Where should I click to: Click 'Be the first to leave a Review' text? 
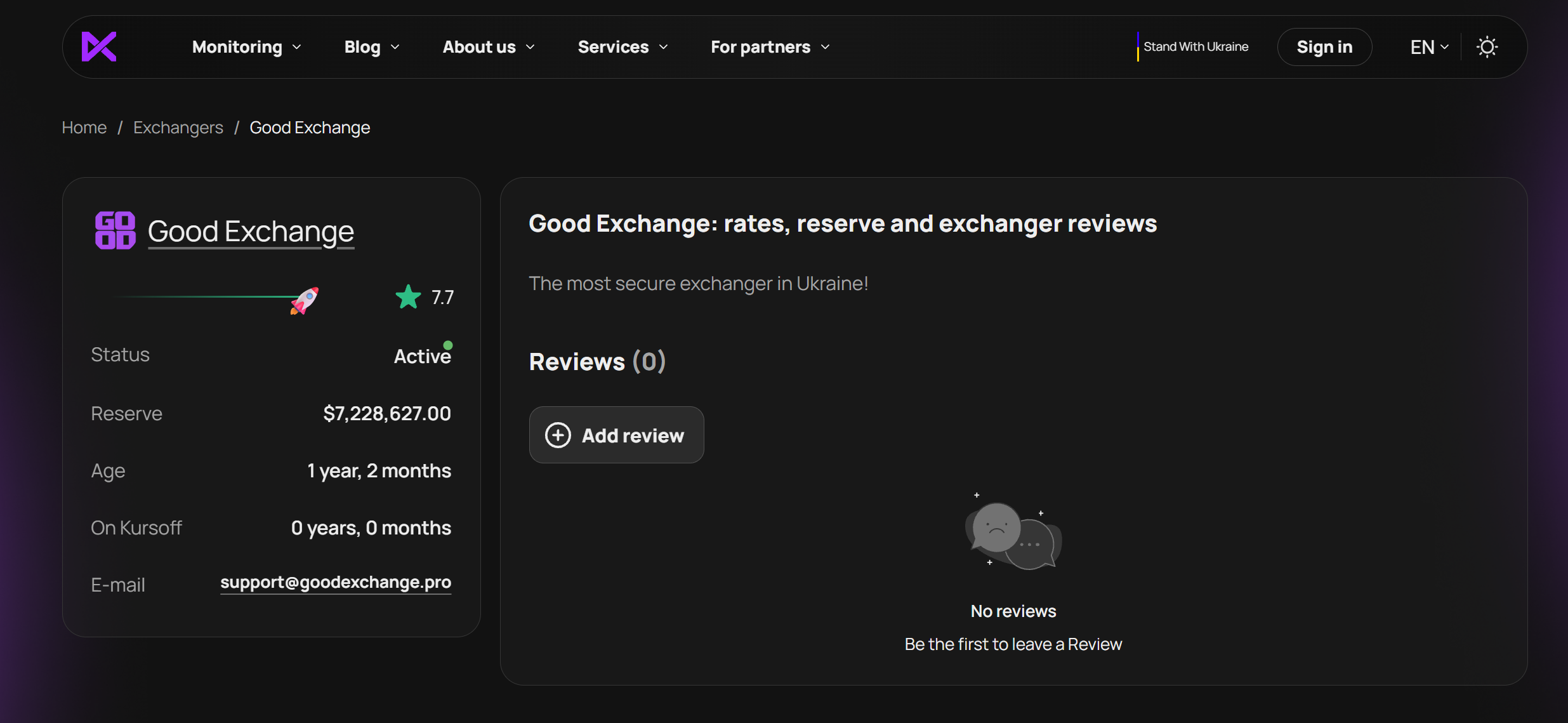[1013, 644]
